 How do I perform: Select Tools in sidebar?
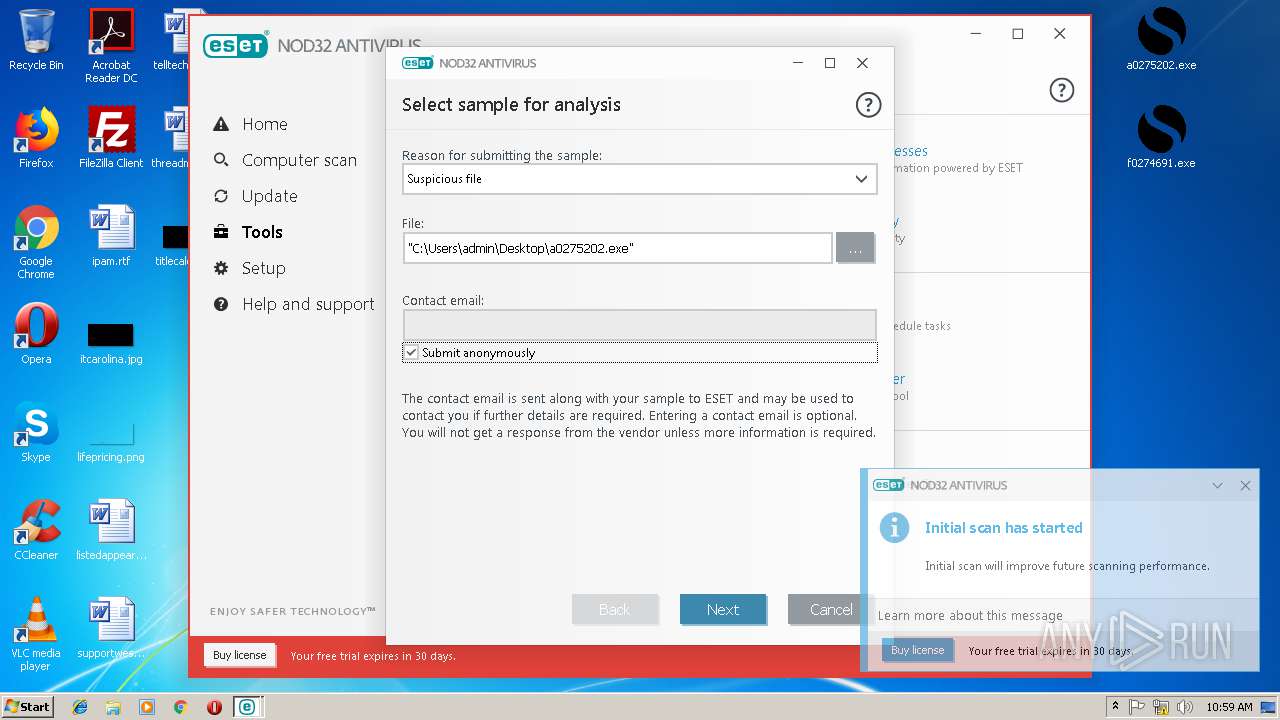[262, 232]
